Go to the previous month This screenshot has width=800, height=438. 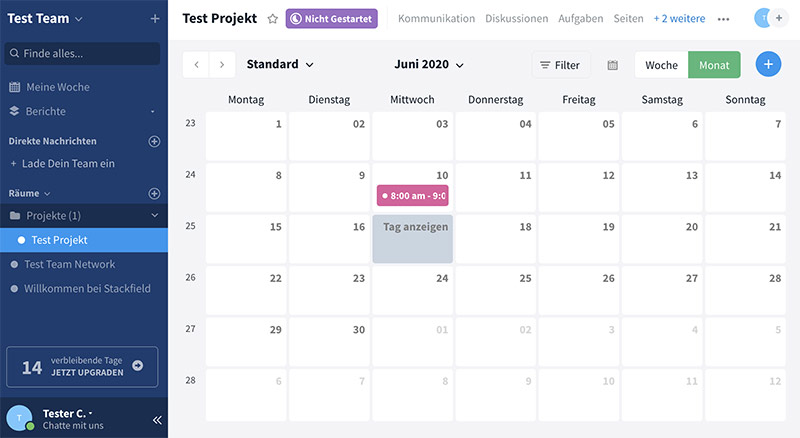pos(196,65)
